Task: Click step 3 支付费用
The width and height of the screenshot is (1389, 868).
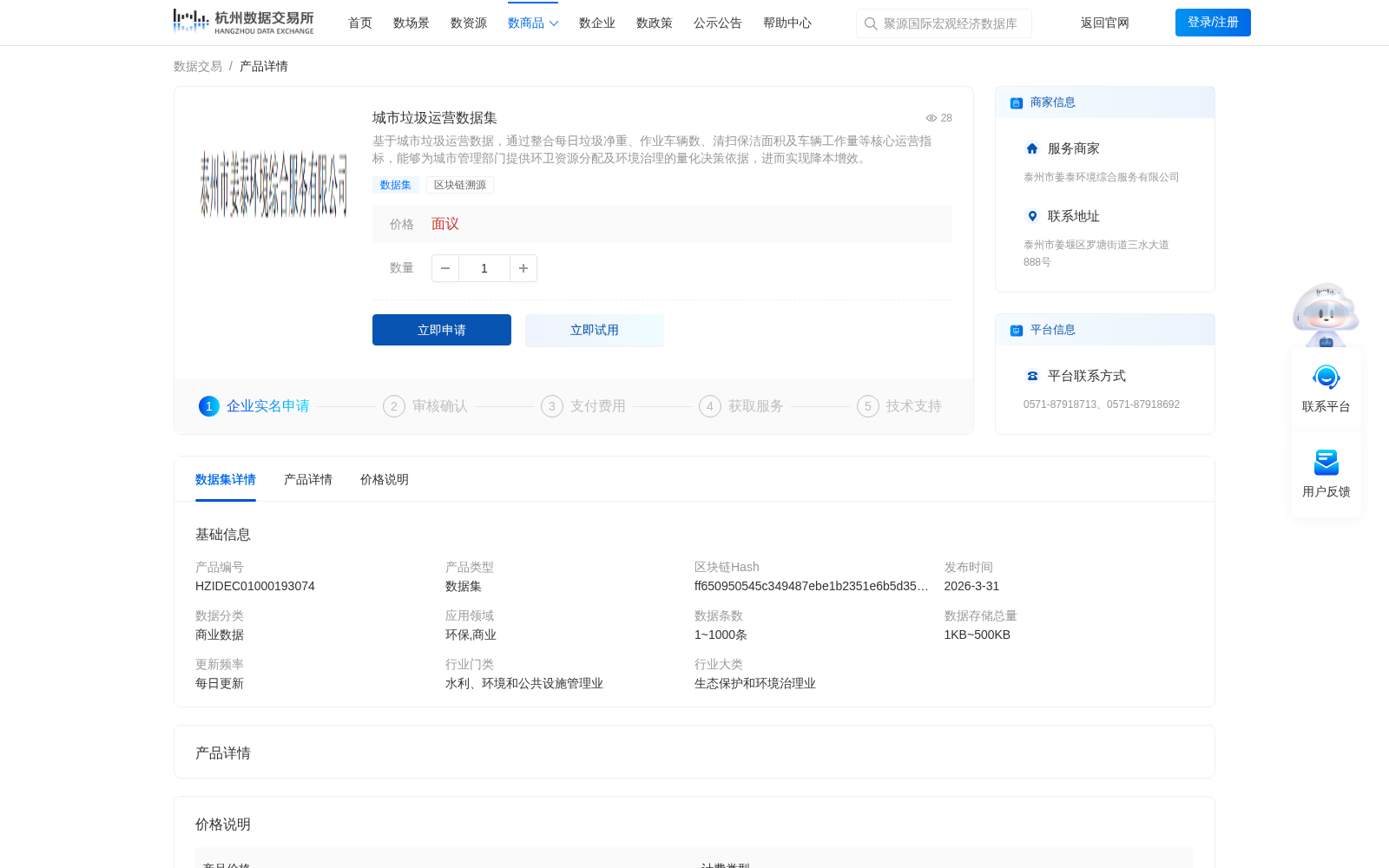Action: 583,406
